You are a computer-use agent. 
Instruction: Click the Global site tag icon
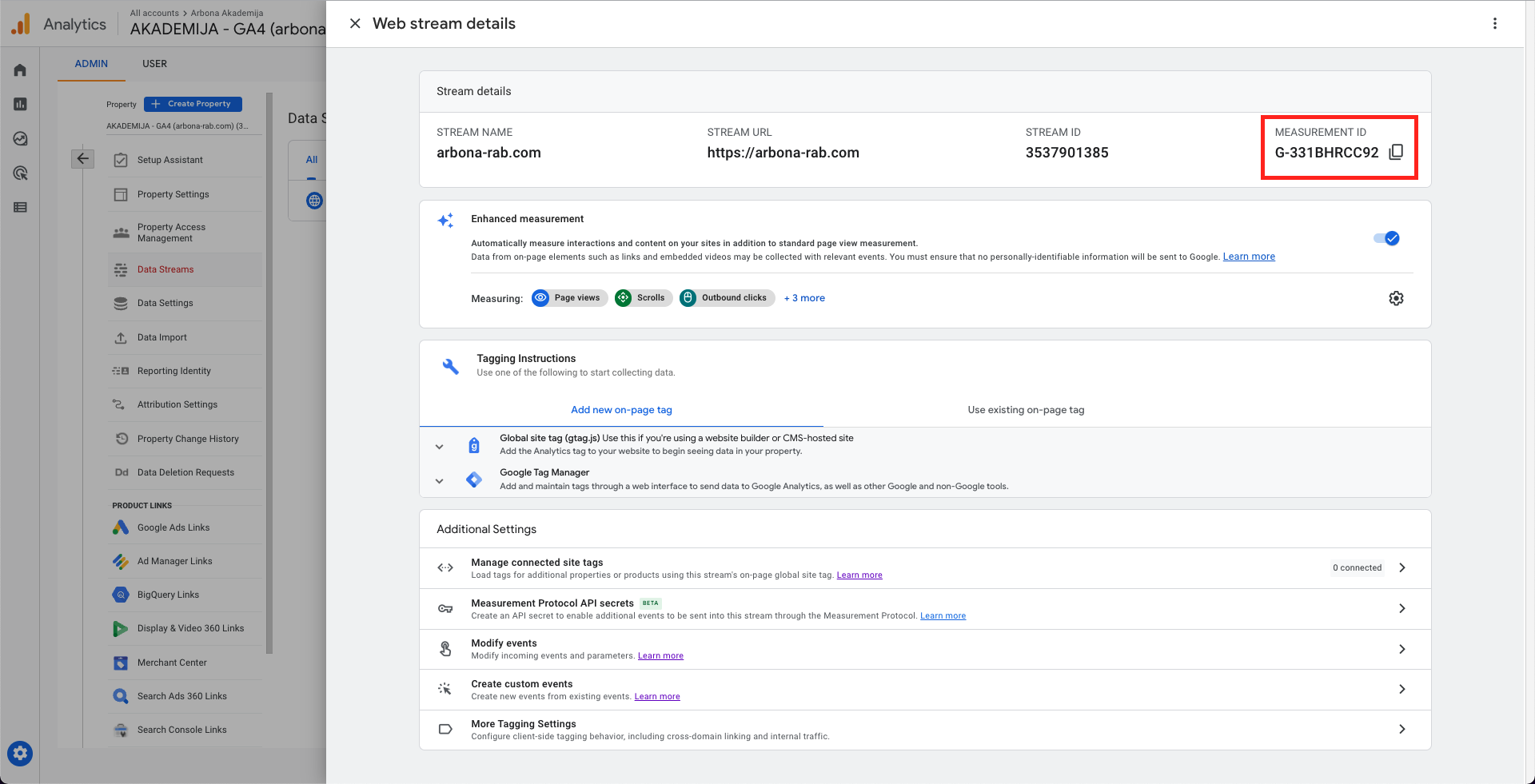[x=474, y=445]
